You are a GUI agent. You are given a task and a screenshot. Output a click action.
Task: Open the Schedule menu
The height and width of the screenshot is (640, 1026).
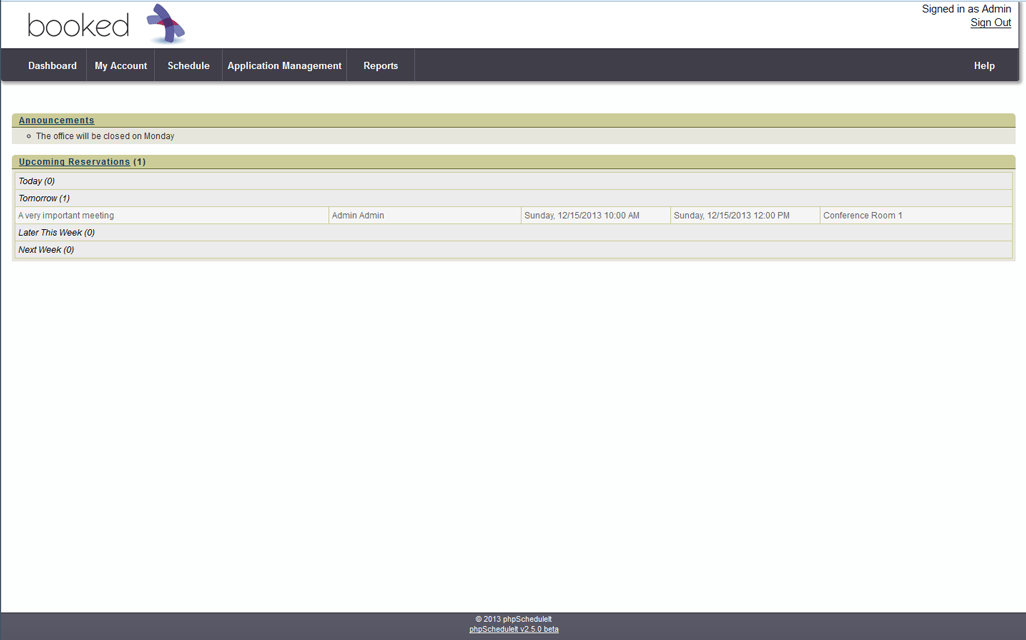tap(188, 66)
